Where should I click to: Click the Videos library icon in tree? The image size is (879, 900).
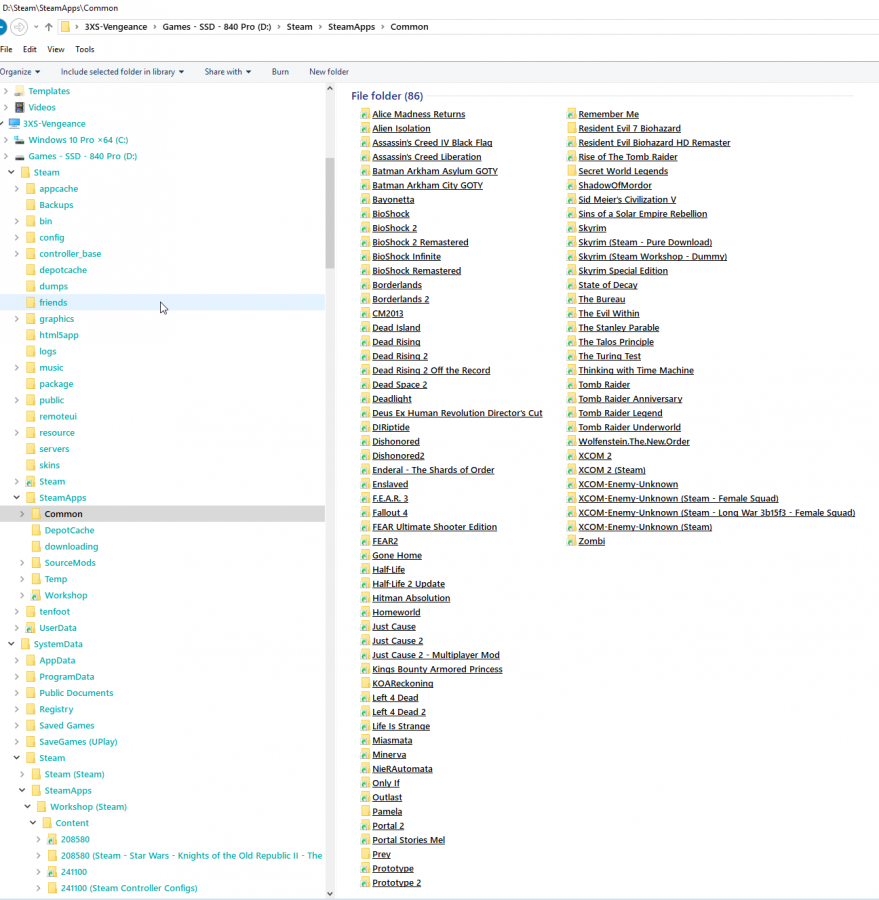pos(20,108)
